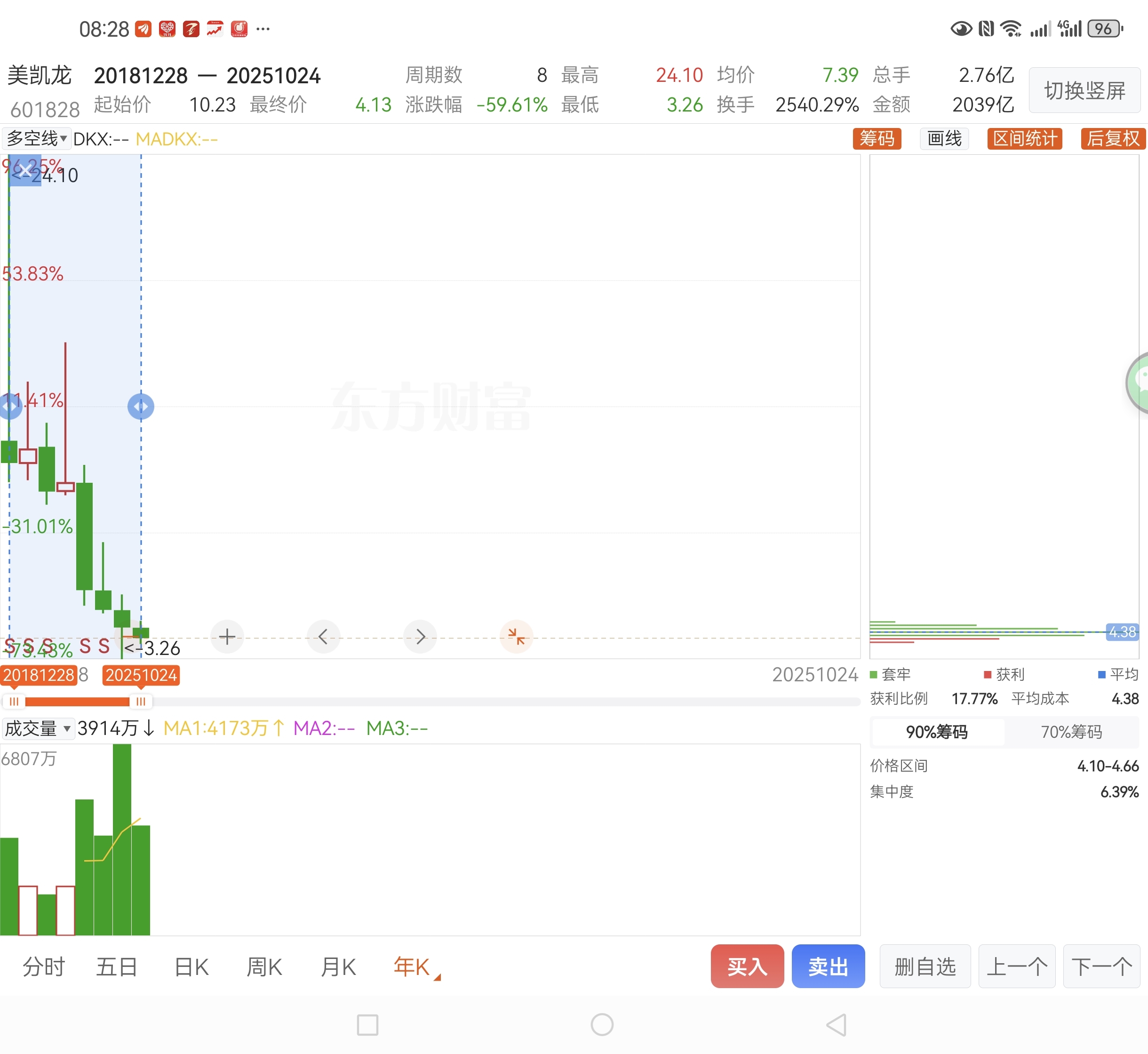Tap the Android back navigation triangle
The width and height of the screenshot is (1148, 1054).
click(x=837, y=1025)
